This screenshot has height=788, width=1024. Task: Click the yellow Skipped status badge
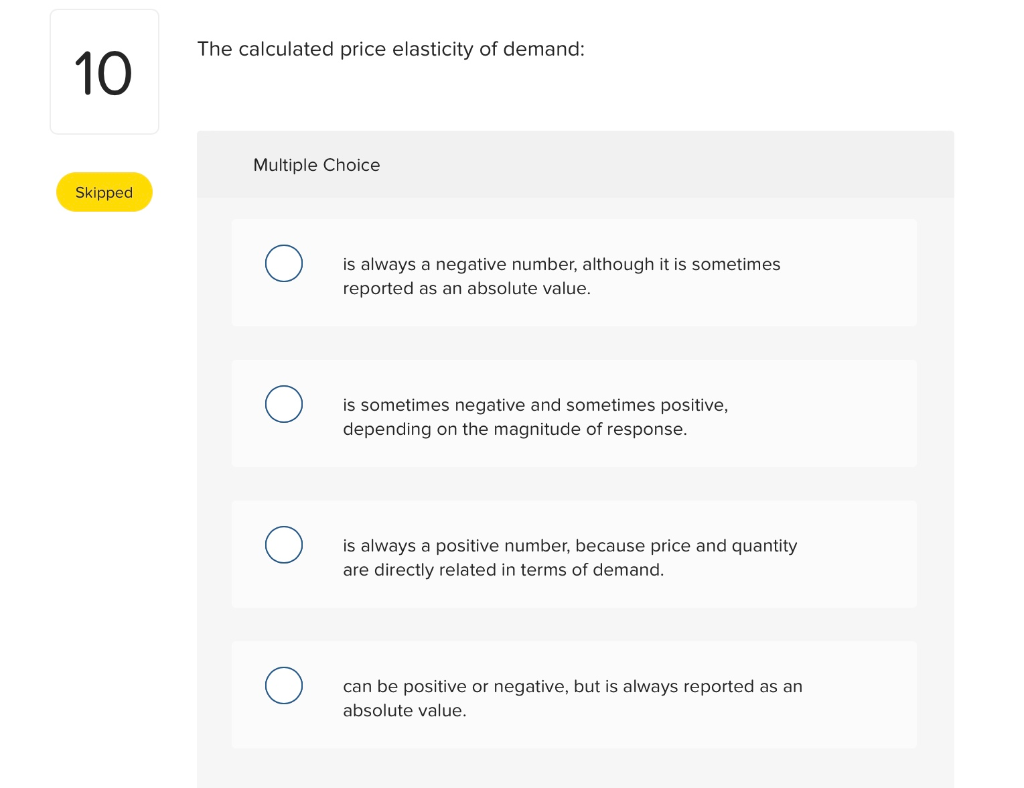pyautogui.click(x=104, y=192)
